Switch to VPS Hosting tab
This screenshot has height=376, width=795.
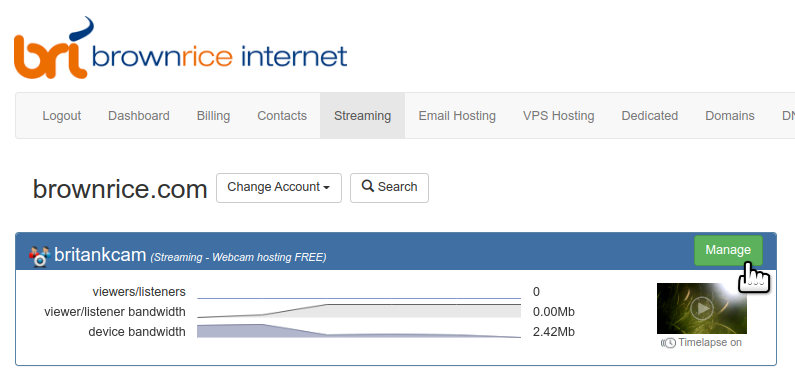pos(559,116)
